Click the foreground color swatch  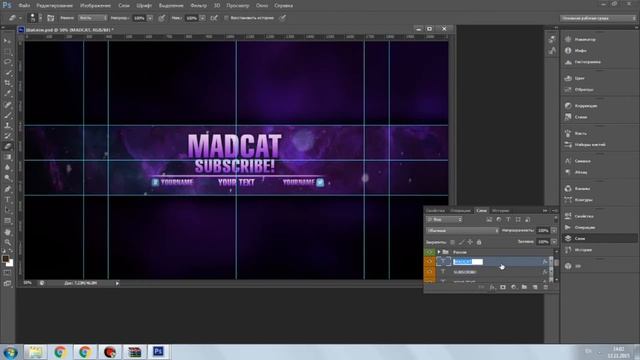(5, 259)
